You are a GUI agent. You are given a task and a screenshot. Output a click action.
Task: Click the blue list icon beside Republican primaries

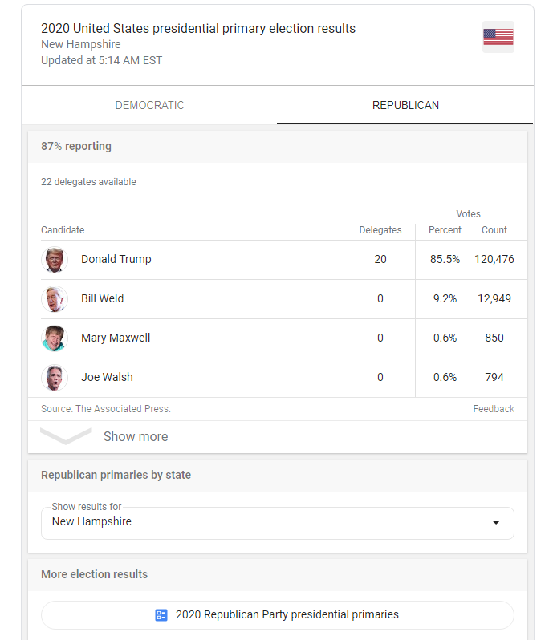pyautogui.click(x=161, y=615)
